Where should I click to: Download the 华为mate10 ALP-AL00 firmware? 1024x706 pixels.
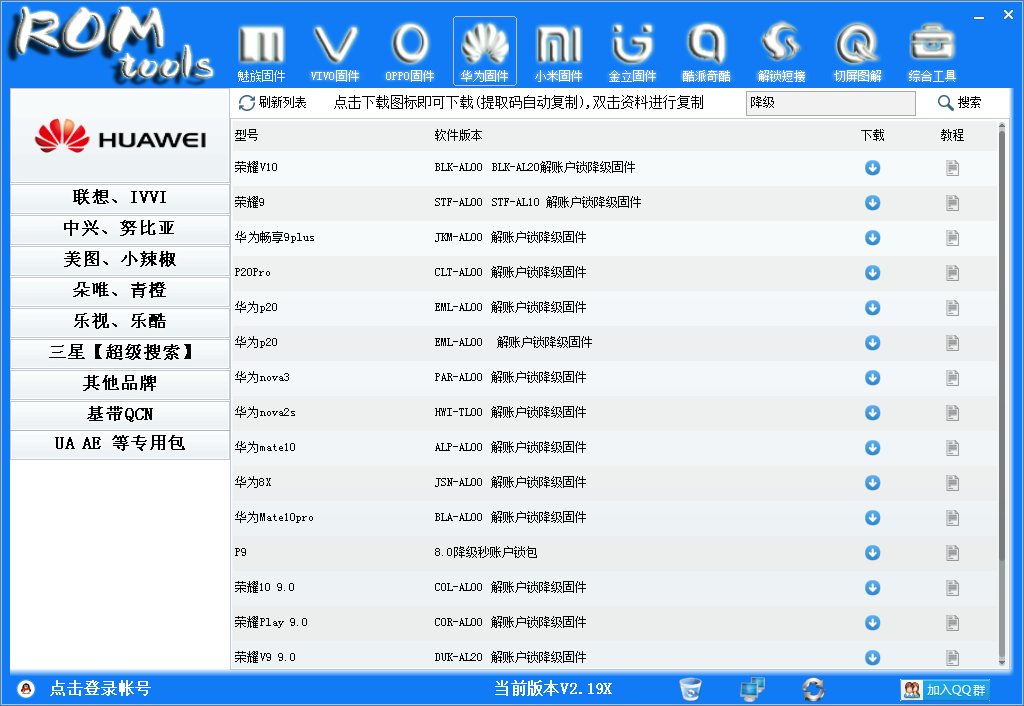(872, 447)
